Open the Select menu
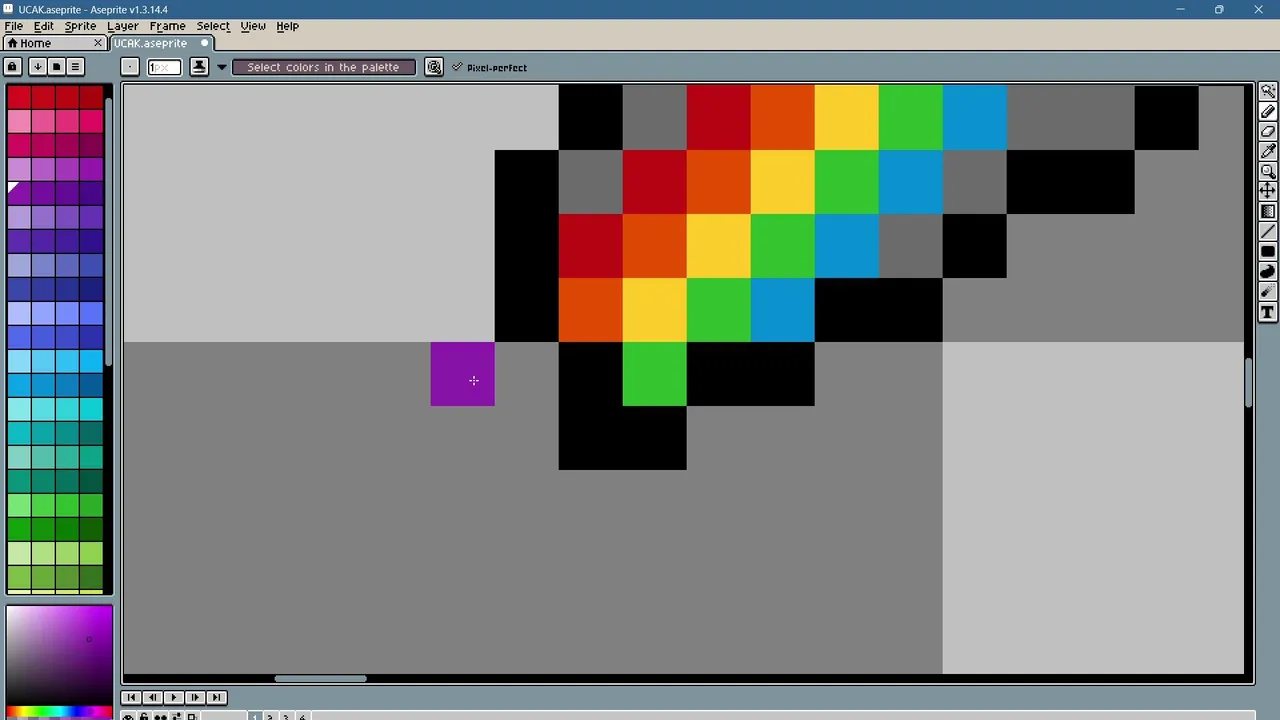 [x=212, y=26]
